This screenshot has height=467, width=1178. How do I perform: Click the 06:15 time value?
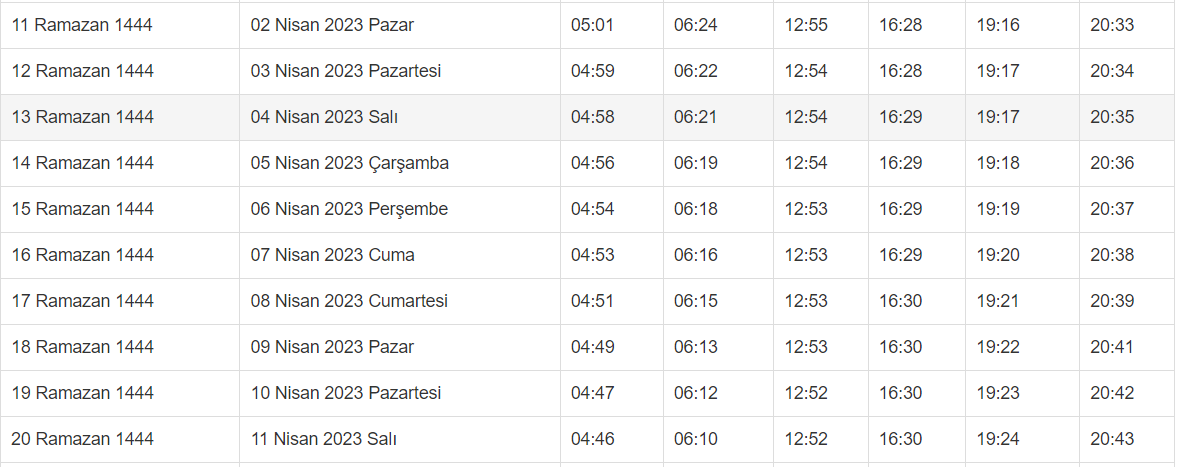(695, 301)
